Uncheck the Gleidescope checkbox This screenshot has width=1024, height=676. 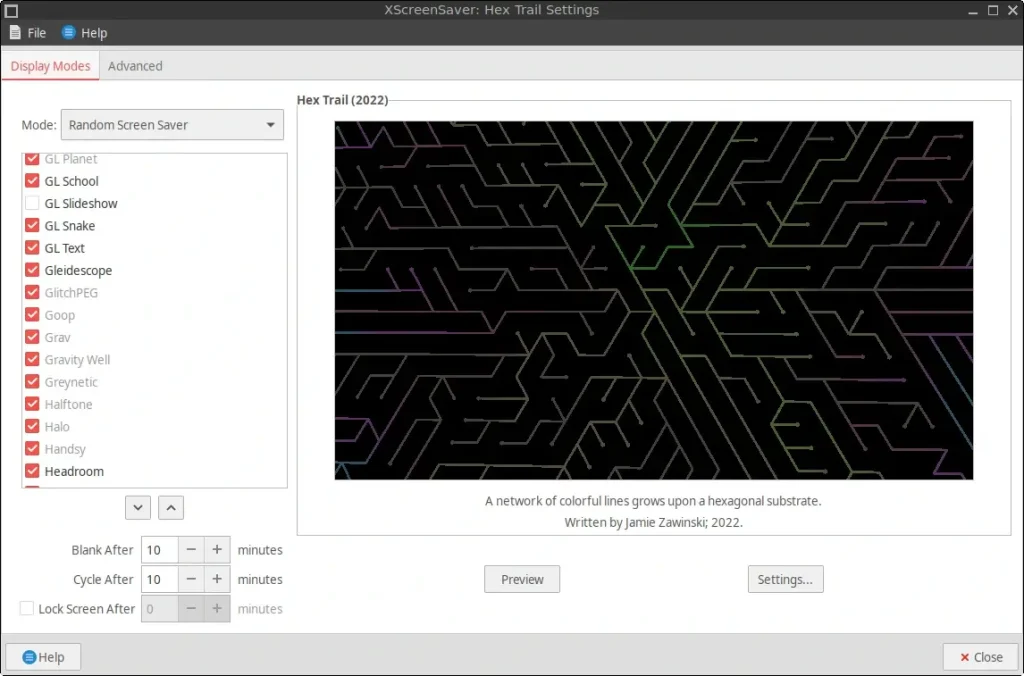coord(32,269)
